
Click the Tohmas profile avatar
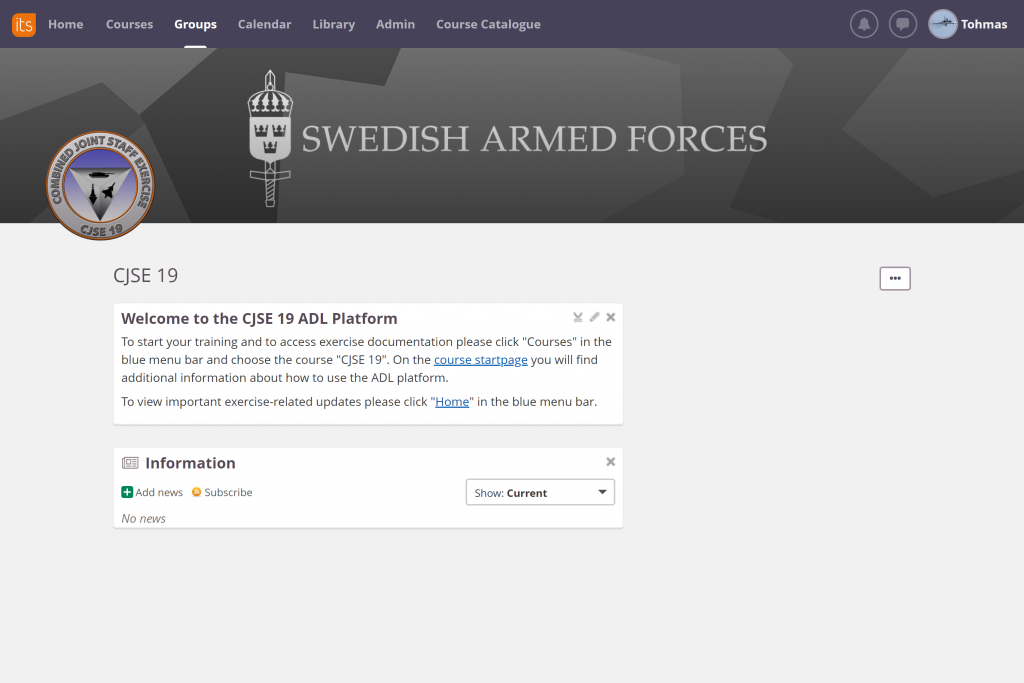point(942,24)
